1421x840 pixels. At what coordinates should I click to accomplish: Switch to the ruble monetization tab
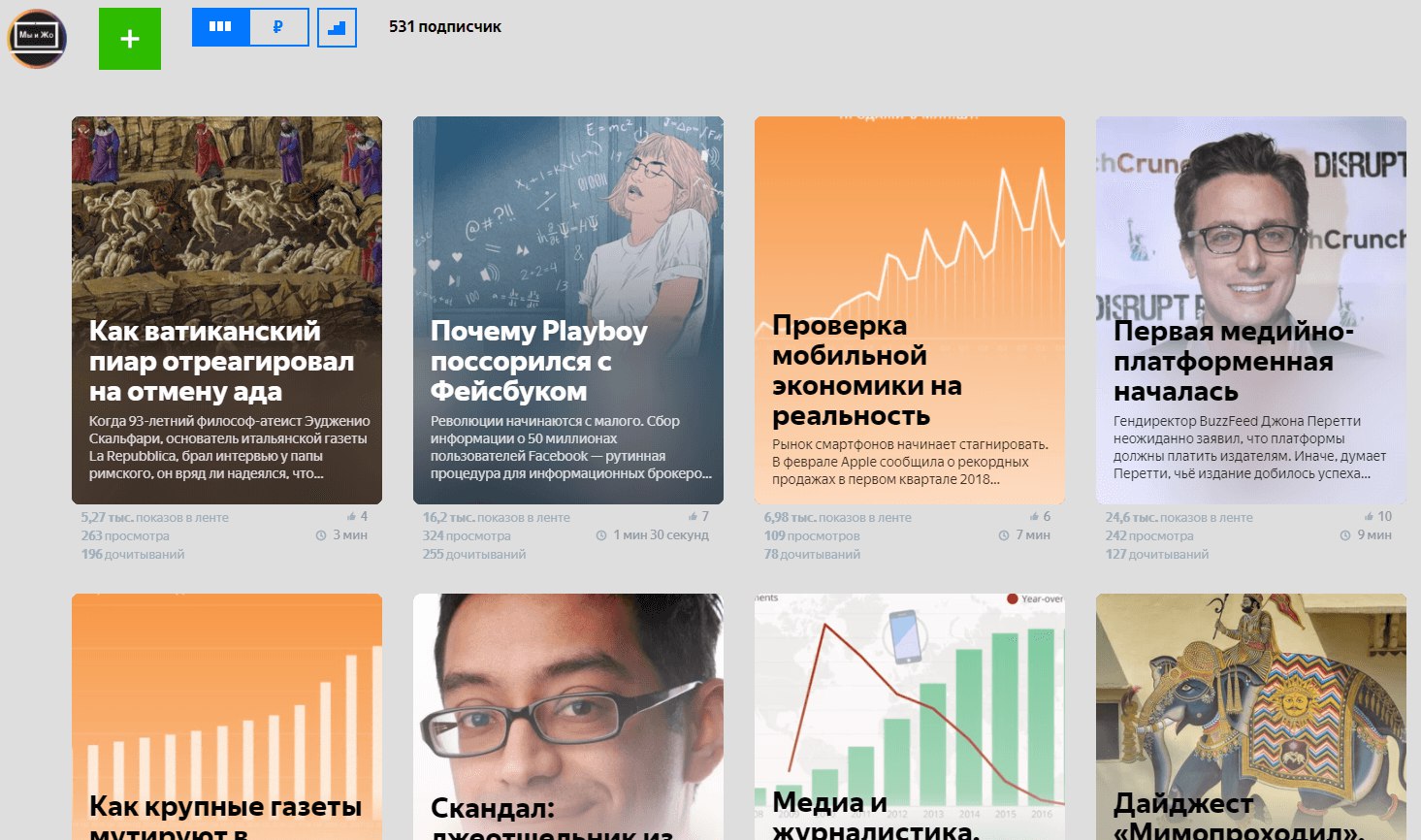(x=278, y=27)
